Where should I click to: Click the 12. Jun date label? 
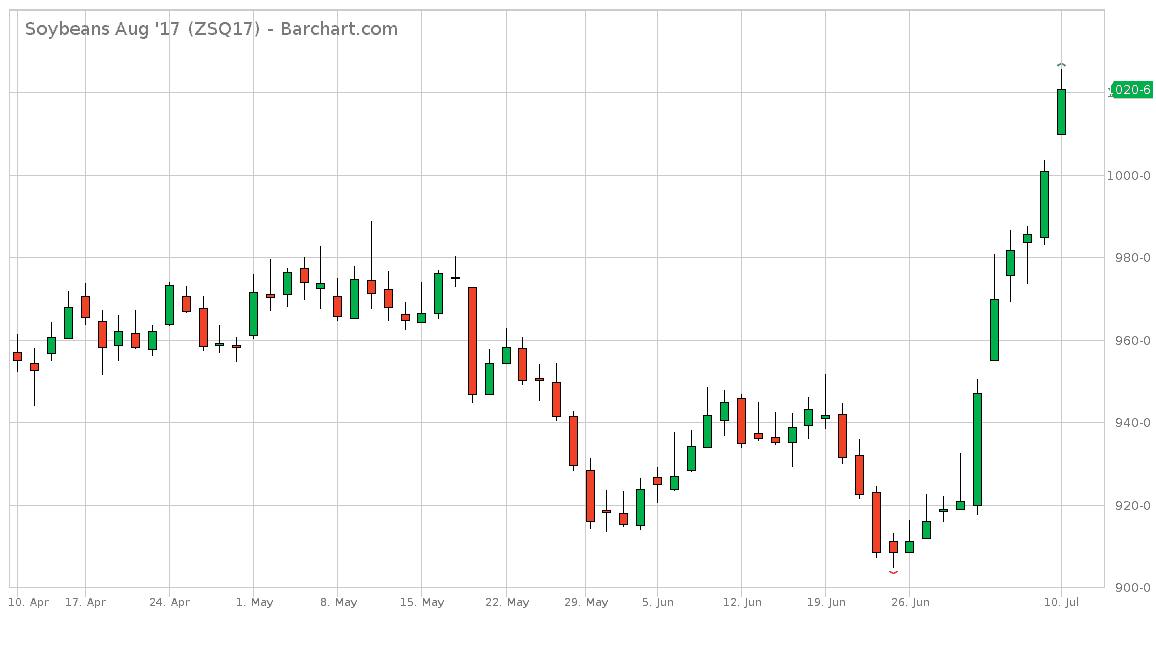point(740,602)
